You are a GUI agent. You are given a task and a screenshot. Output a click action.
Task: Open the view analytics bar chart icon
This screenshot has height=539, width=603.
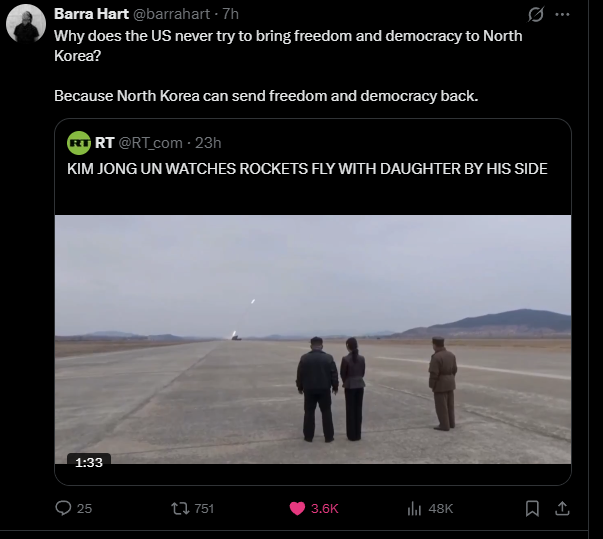tap(414, 508)
